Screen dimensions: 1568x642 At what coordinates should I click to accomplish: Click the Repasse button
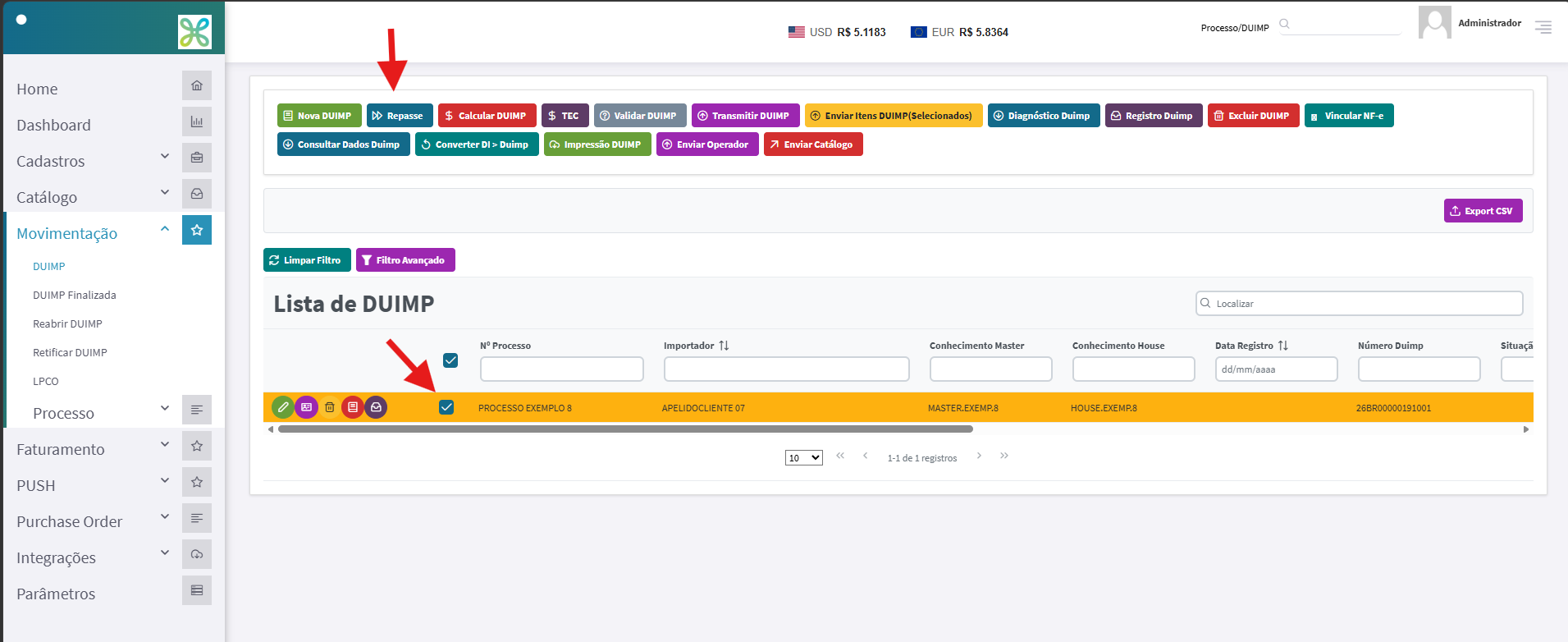pyautogui.click(x=400, y=116)
